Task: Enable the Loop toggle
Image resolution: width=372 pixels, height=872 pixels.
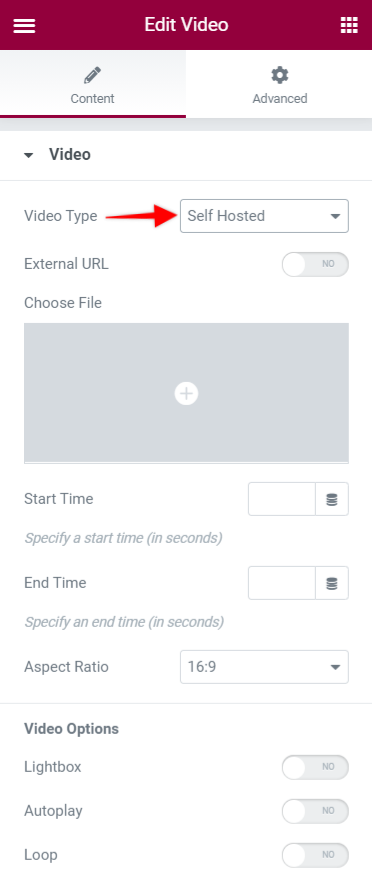Action: click(x=315, y=855)
